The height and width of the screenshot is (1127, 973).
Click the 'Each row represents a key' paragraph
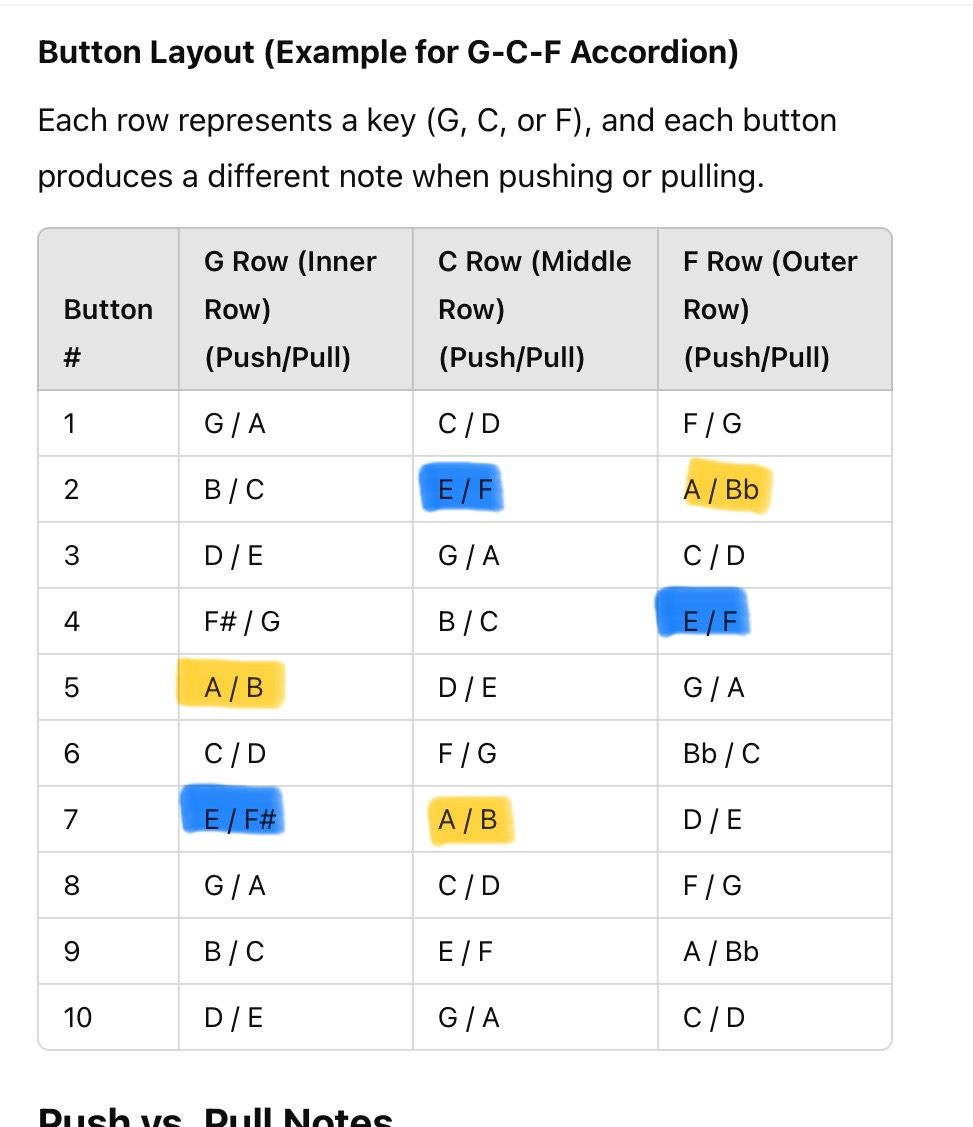pyautogui.click(x=437, y=148)
